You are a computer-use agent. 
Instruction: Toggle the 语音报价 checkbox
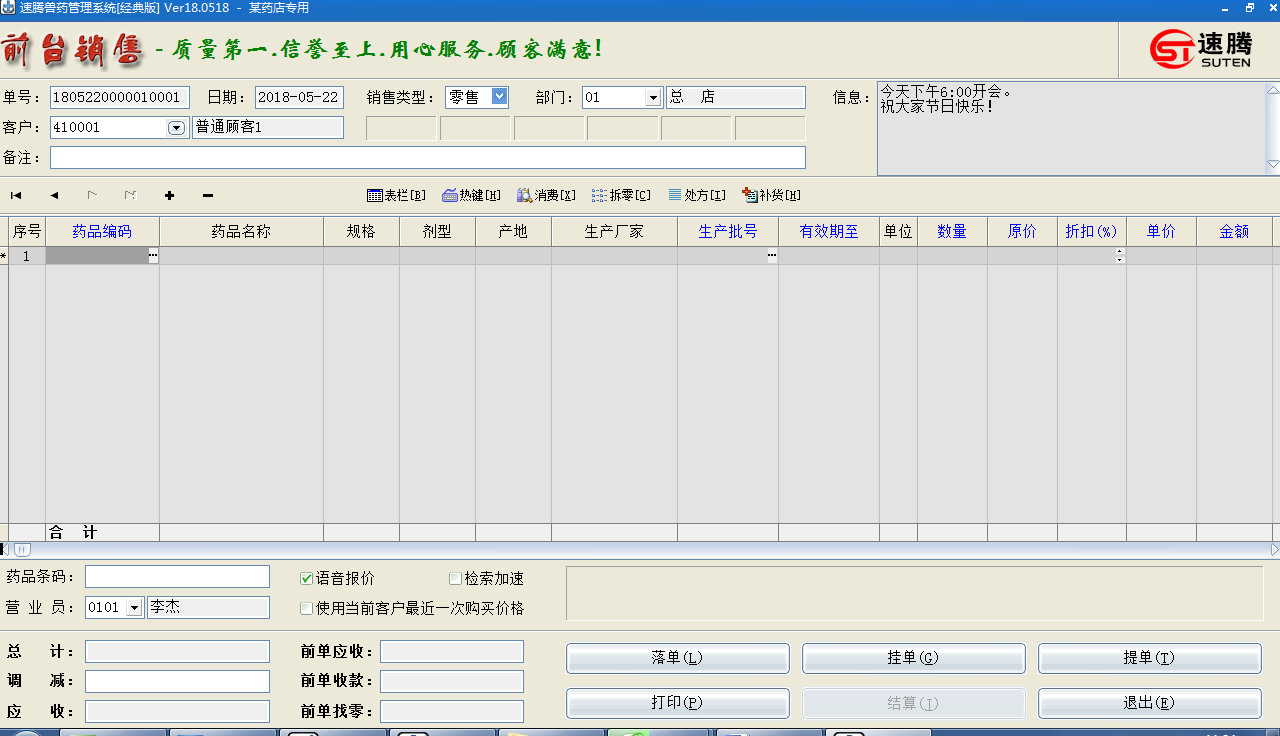[x=307, y=579]
